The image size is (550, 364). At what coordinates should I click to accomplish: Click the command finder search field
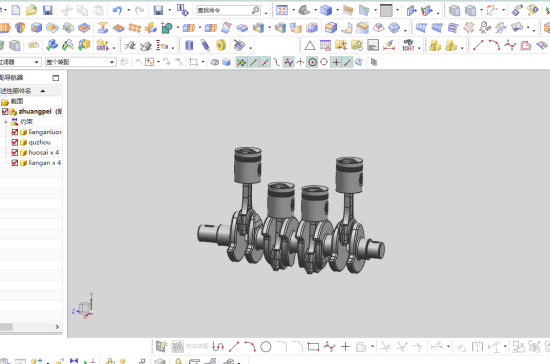point(229,10)
